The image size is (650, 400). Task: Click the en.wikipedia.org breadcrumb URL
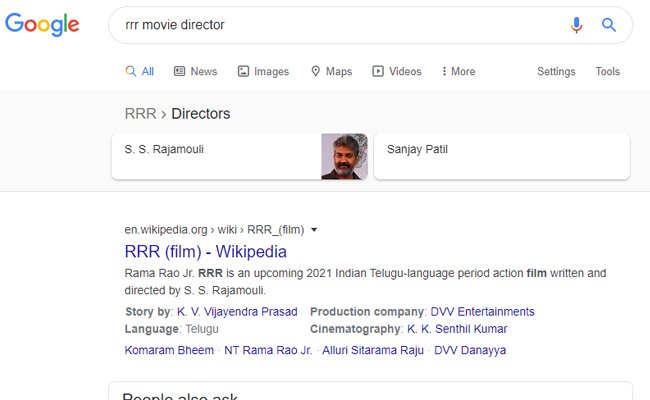click(x=214, y=230)
